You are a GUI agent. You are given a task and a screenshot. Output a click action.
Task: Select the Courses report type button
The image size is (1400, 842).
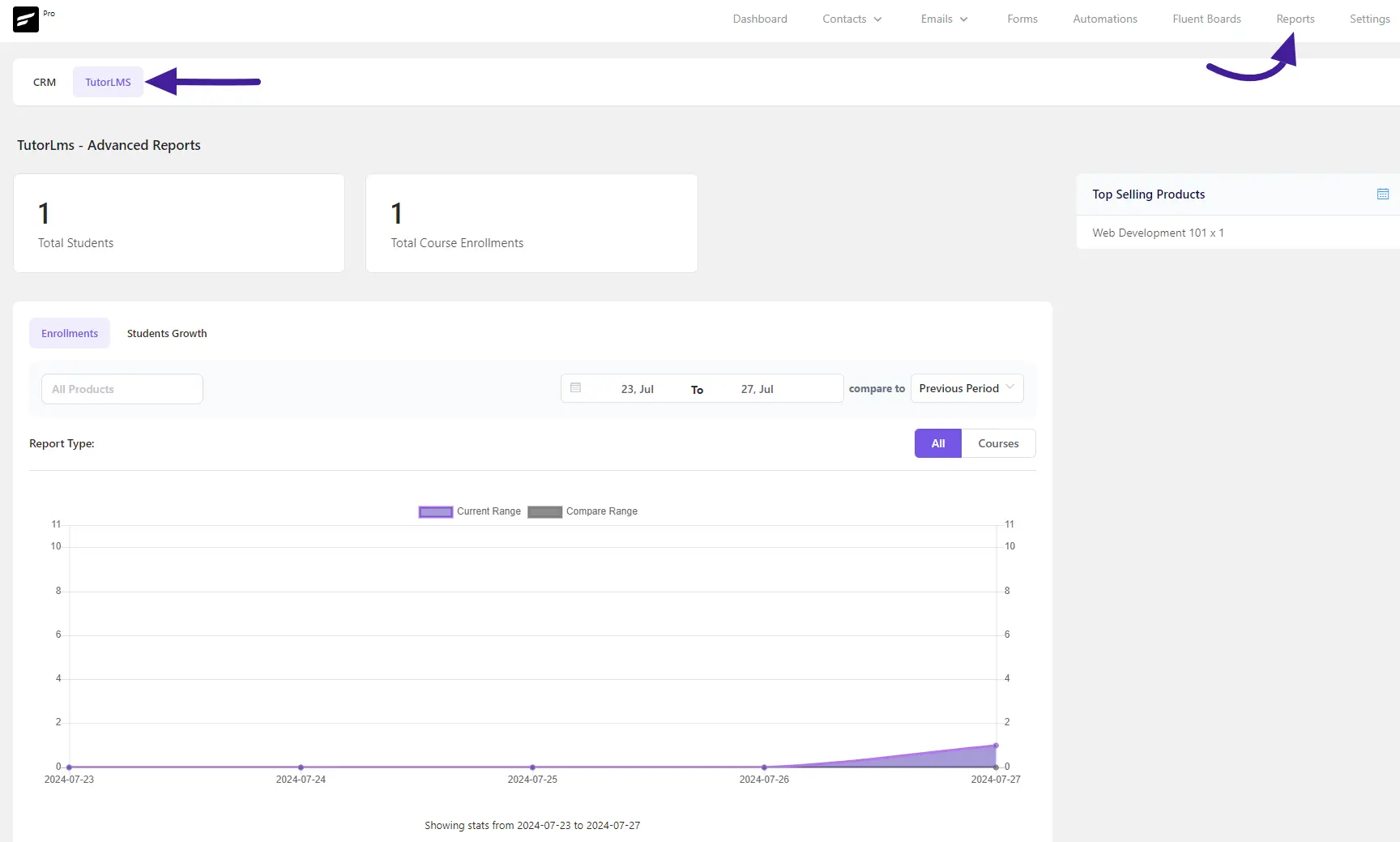click(998, 443)
